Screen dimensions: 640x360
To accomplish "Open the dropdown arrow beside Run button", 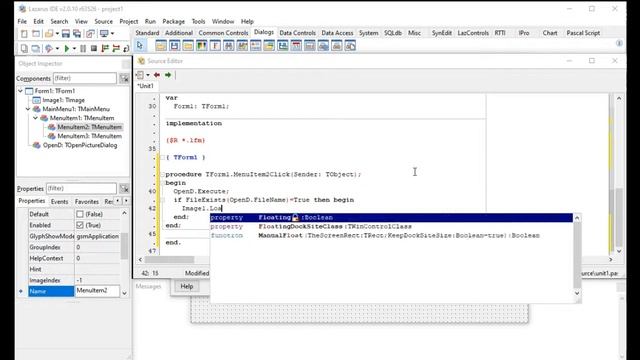I will 74,49.
